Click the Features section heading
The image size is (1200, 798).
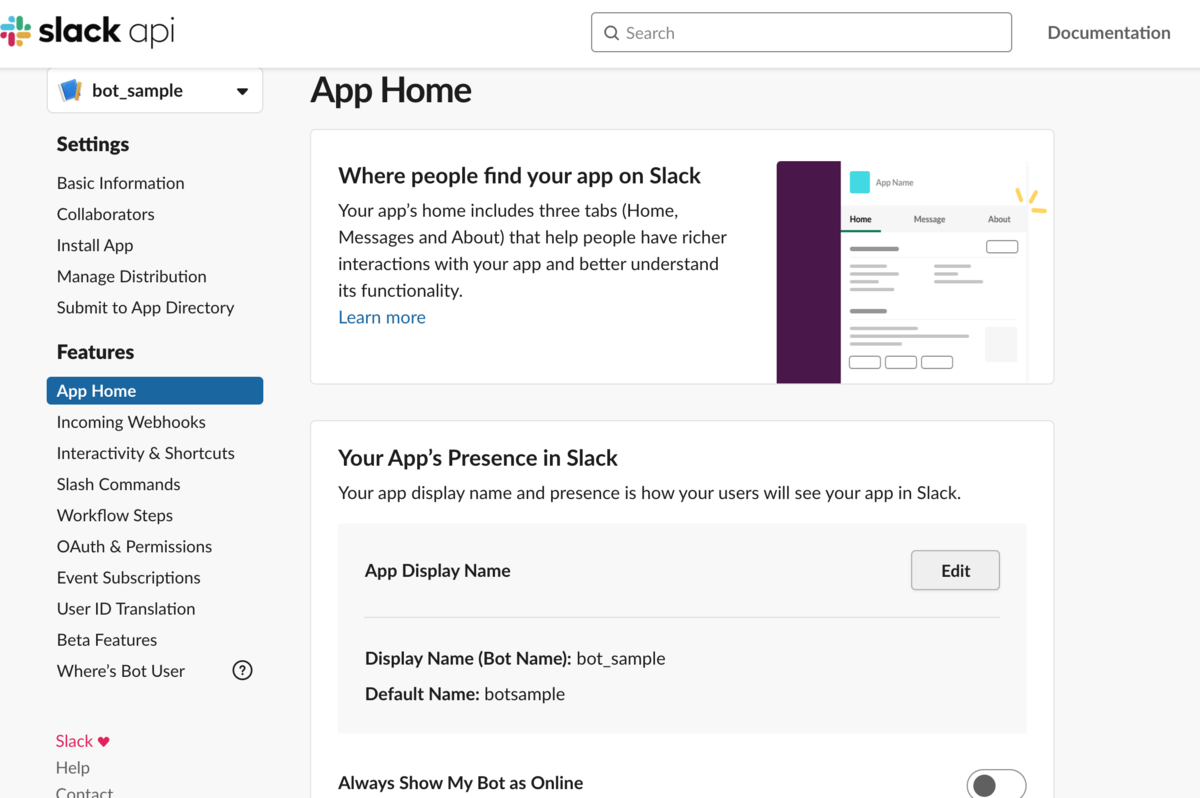click(95, 352)
